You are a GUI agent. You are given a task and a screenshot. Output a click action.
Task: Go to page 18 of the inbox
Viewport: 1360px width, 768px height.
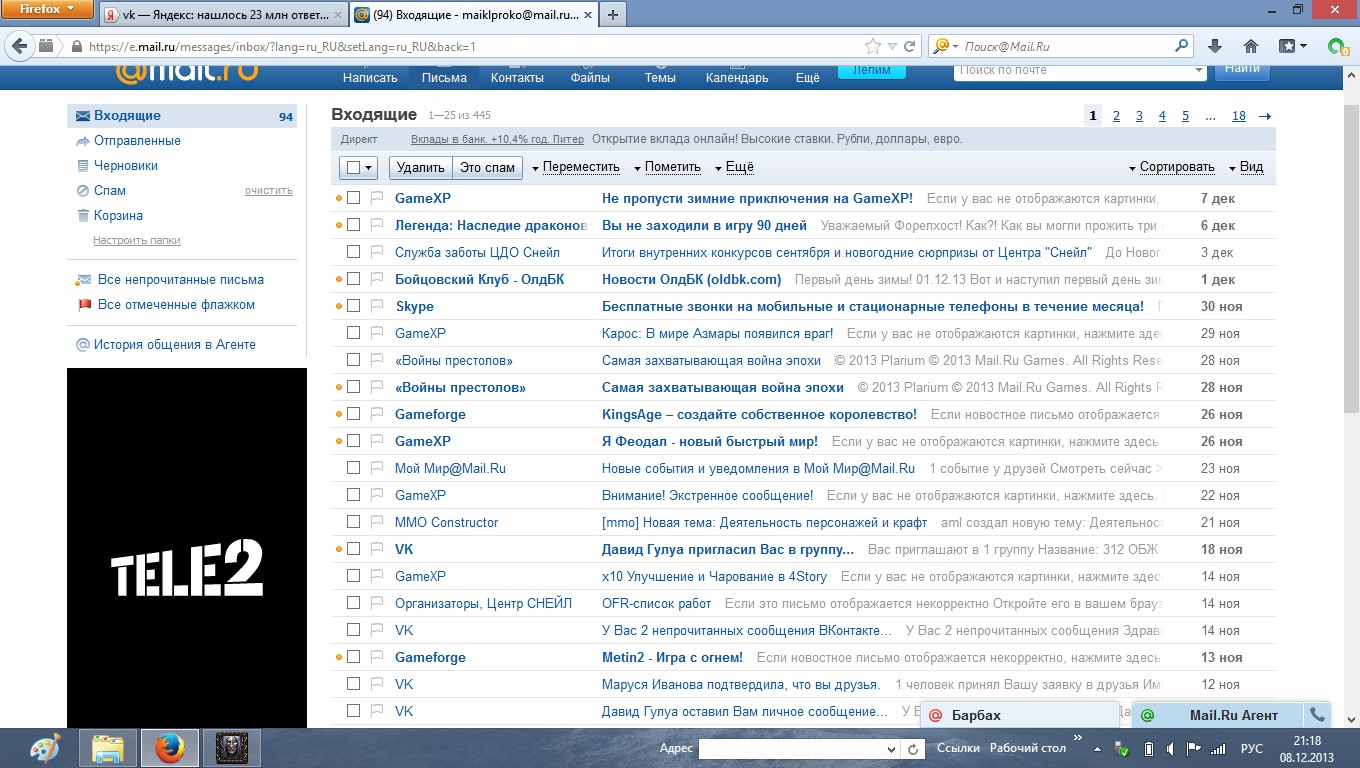[1238, 116]
